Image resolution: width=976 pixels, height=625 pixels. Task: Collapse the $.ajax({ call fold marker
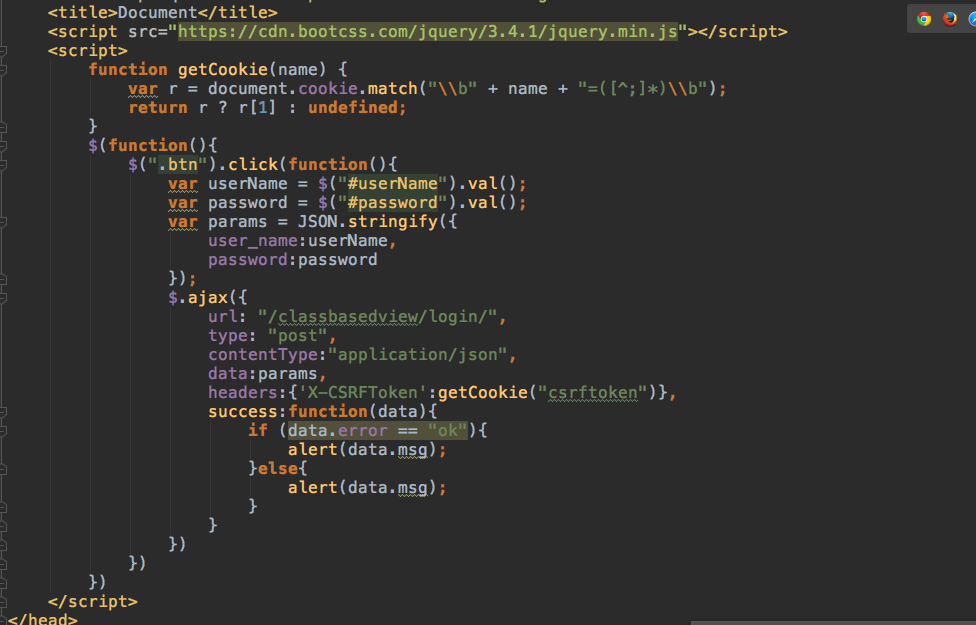[x=3, y=298]
